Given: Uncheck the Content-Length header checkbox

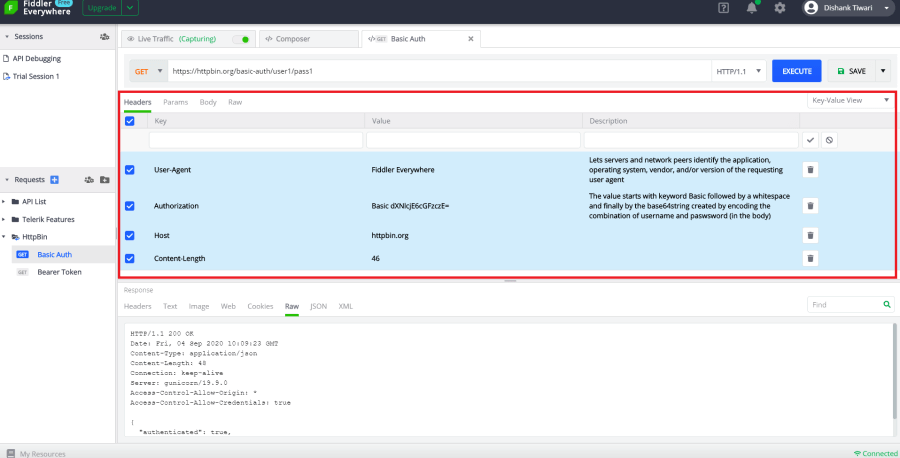Looking at the screenshot, I should point(130,258).
